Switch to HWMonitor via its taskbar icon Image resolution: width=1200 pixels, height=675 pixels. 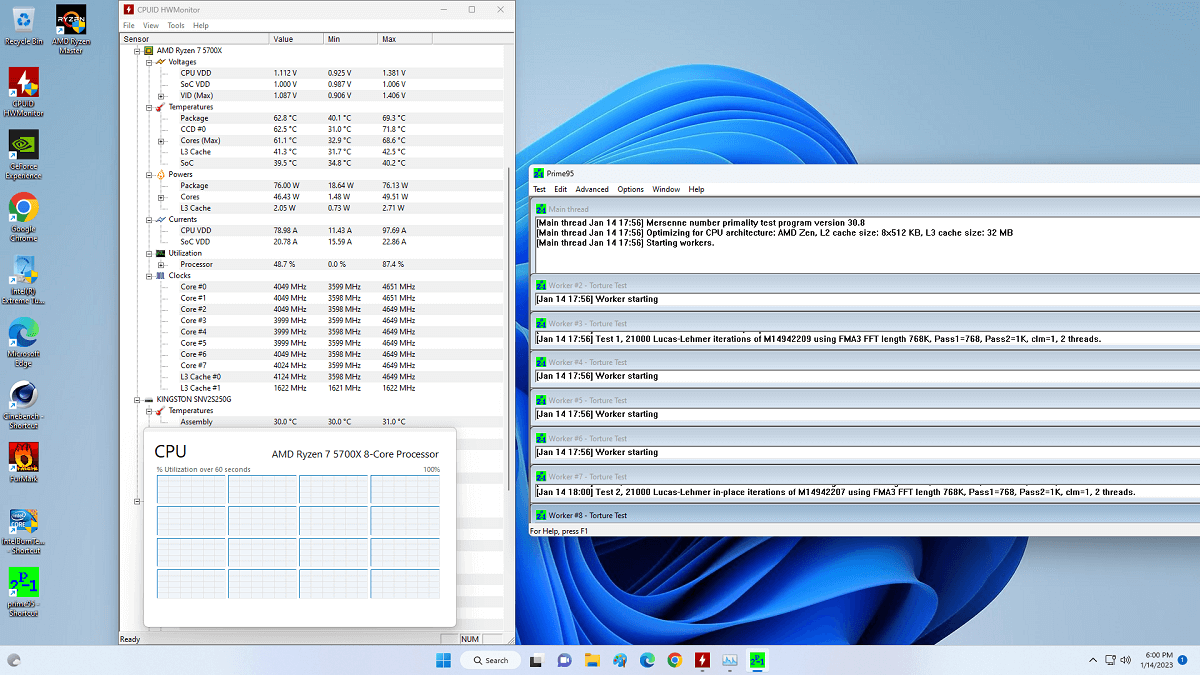[x=702, y=660]
